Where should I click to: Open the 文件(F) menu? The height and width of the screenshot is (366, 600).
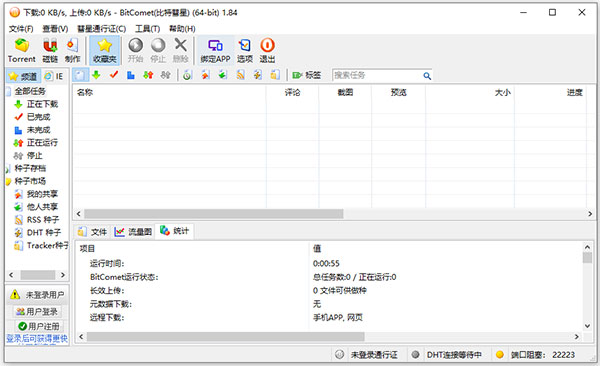[x=21, y=29]
